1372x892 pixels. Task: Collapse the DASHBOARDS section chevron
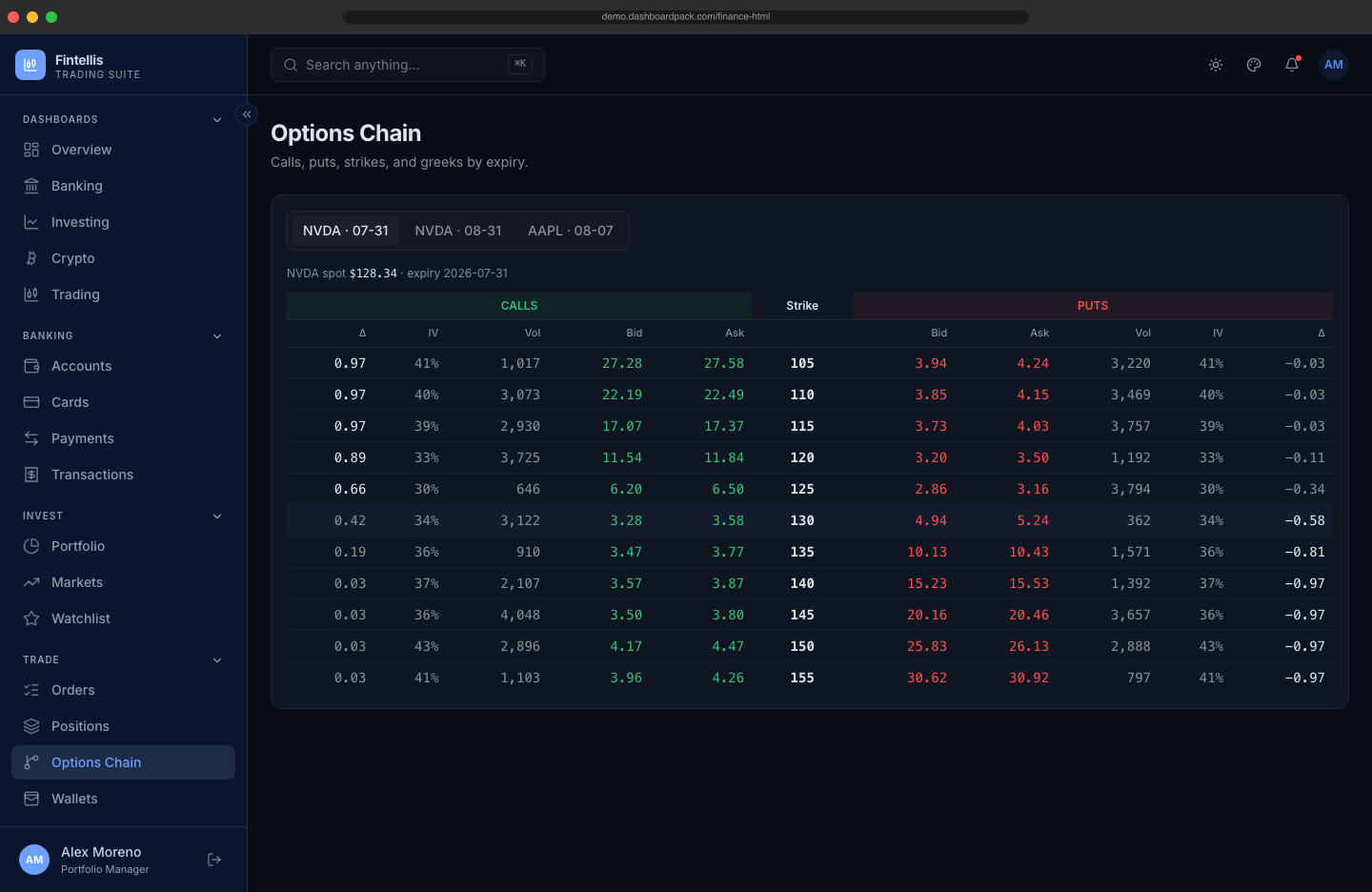[x=217, y=120]
